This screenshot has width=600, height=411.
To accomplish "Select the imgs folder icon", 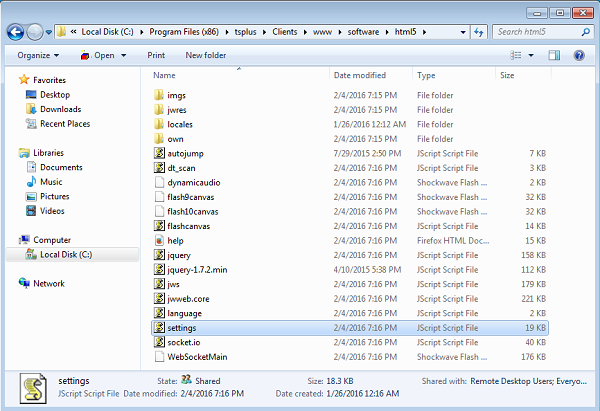I will (x=159, y=95).
